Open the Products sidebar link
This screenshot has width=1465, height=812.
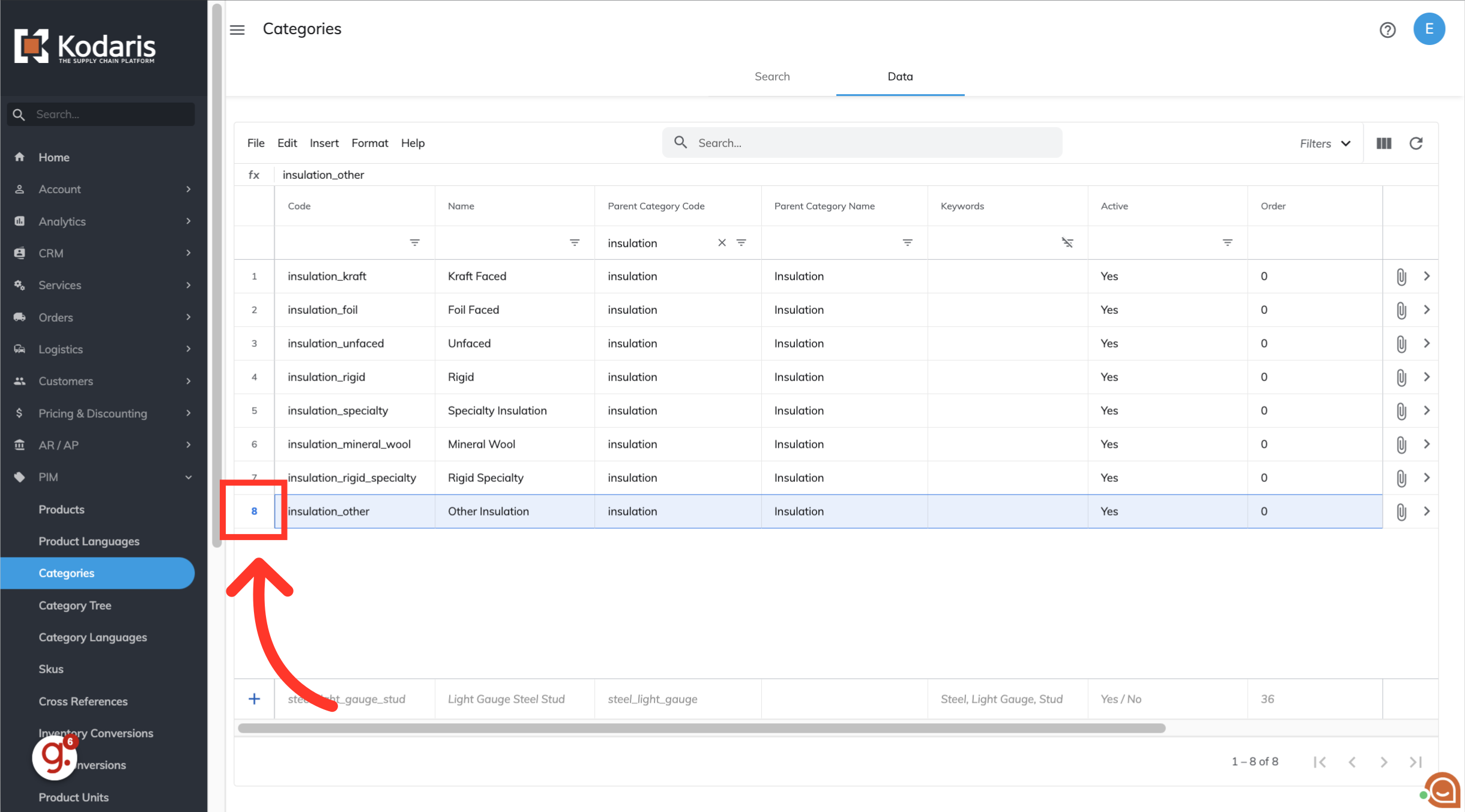click(x=61, y=509)
